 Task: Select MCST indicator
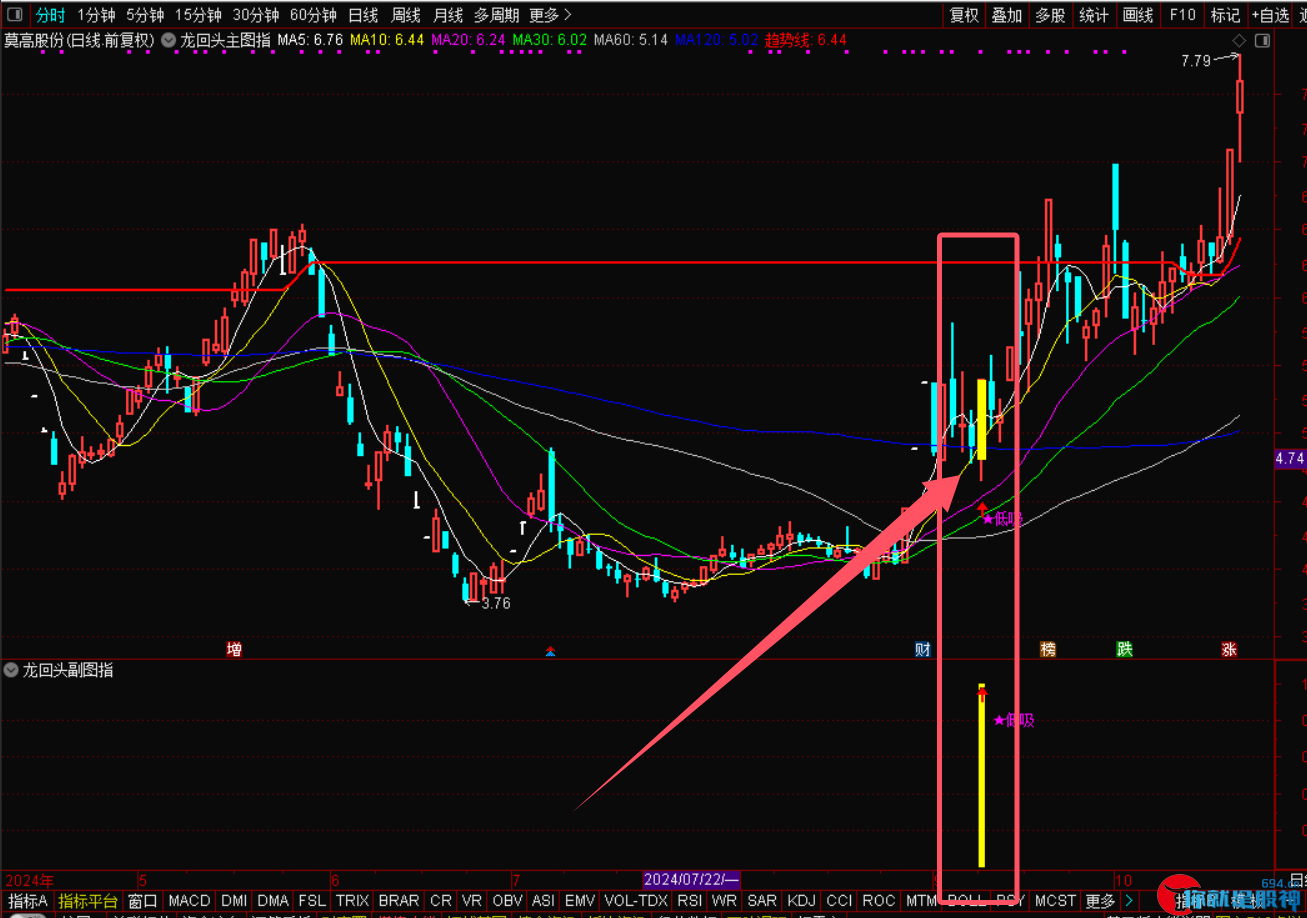(x=1055, y=901)
